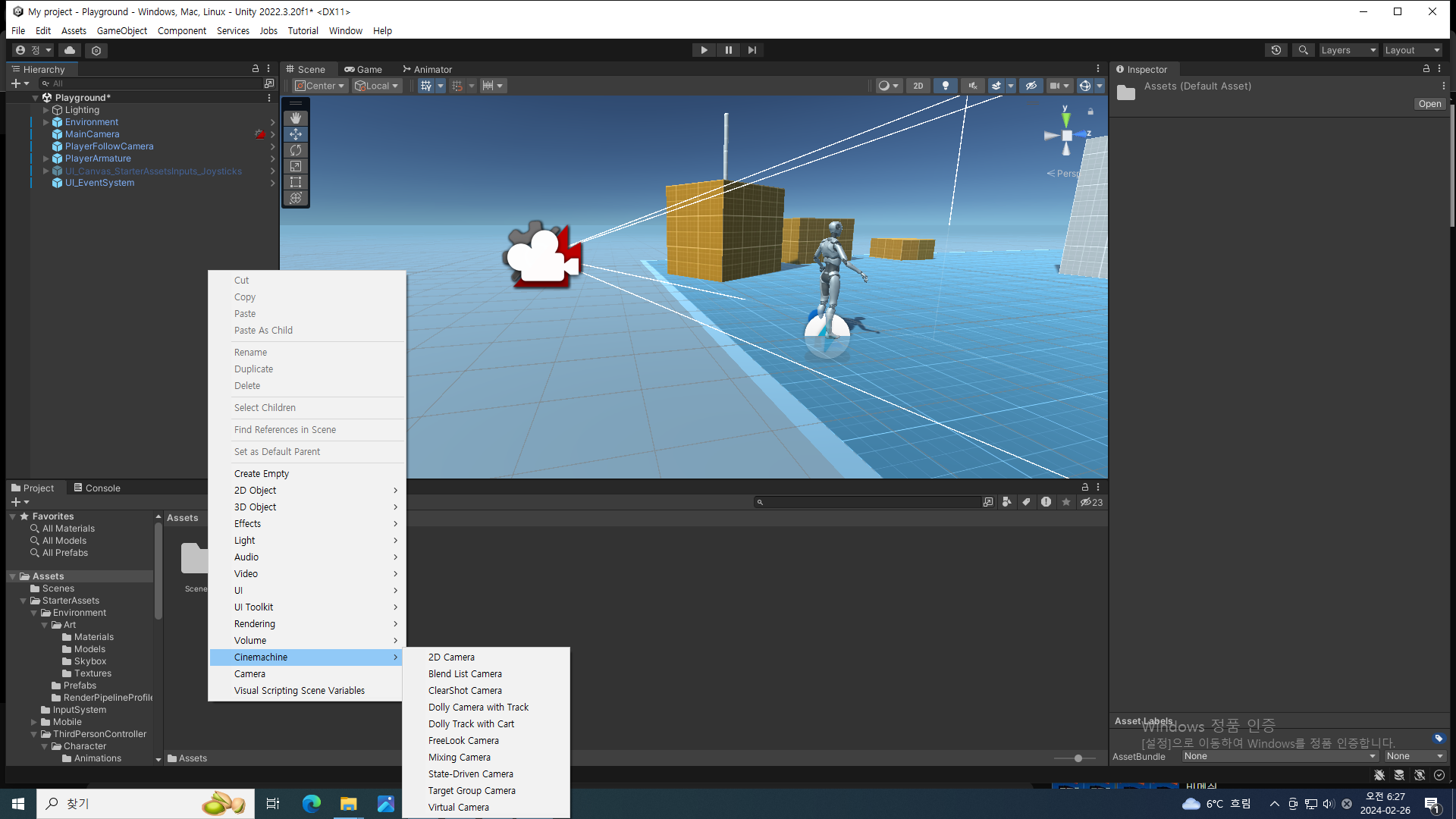Screen dimensions: 1456x819
Task: Click Create Empty in context menu
Action: tap(262, 473)
